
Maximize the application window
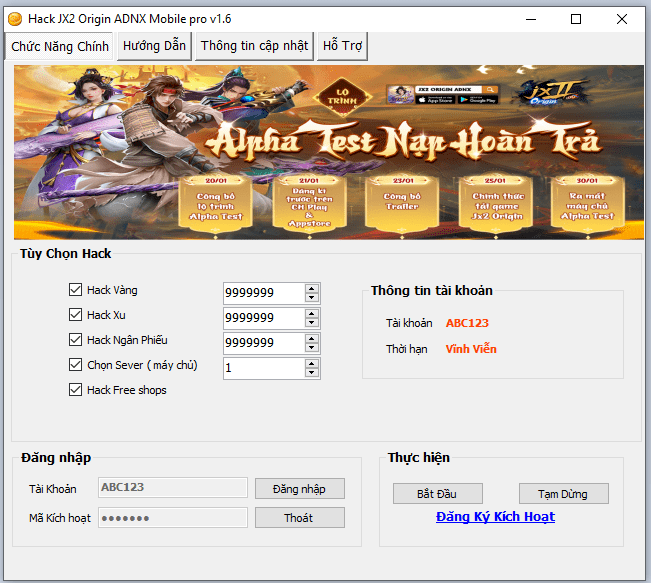[x=576, y=18]
